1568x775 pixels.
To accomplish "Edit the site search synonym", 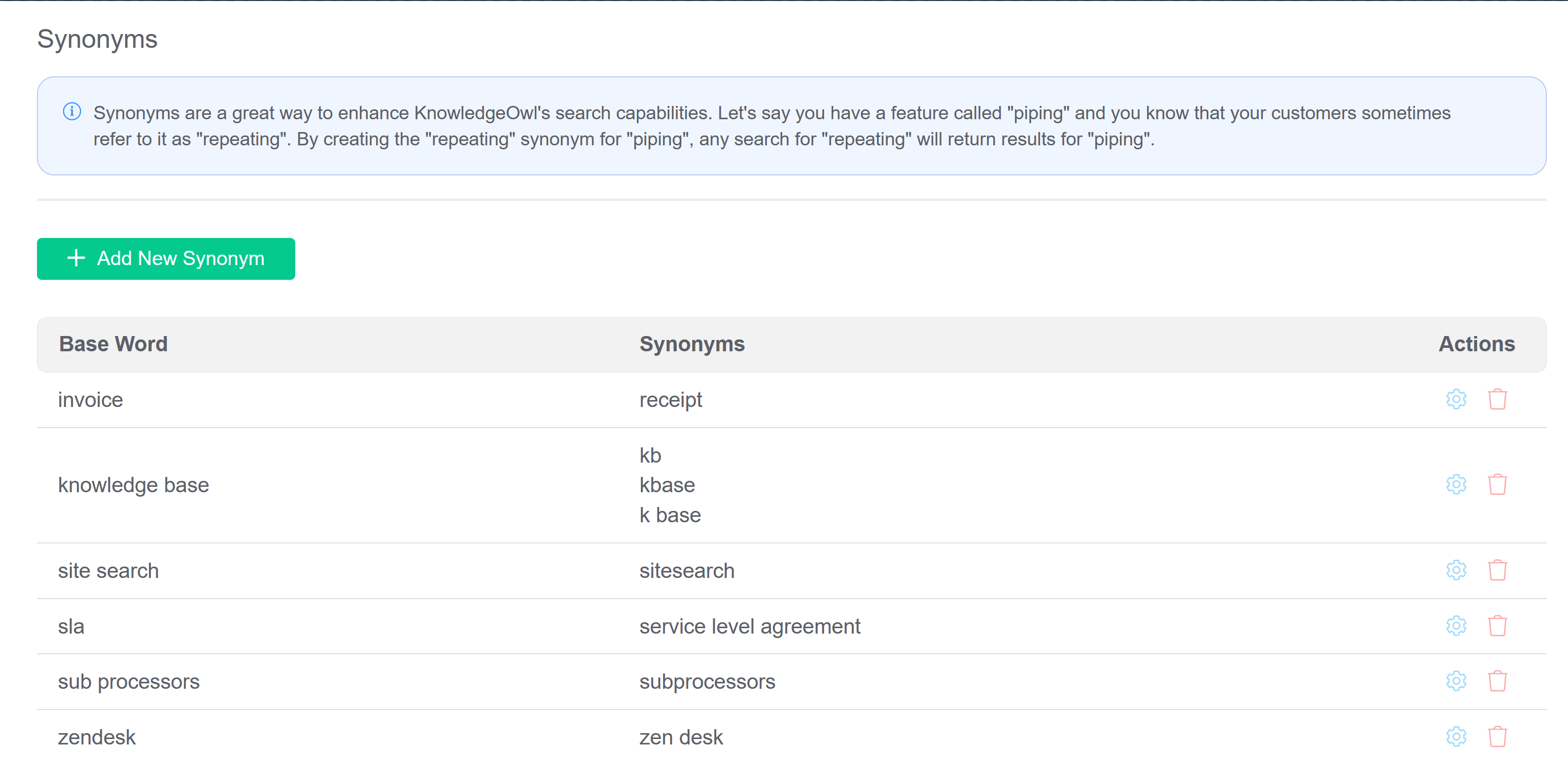I will pos(1456,571).
